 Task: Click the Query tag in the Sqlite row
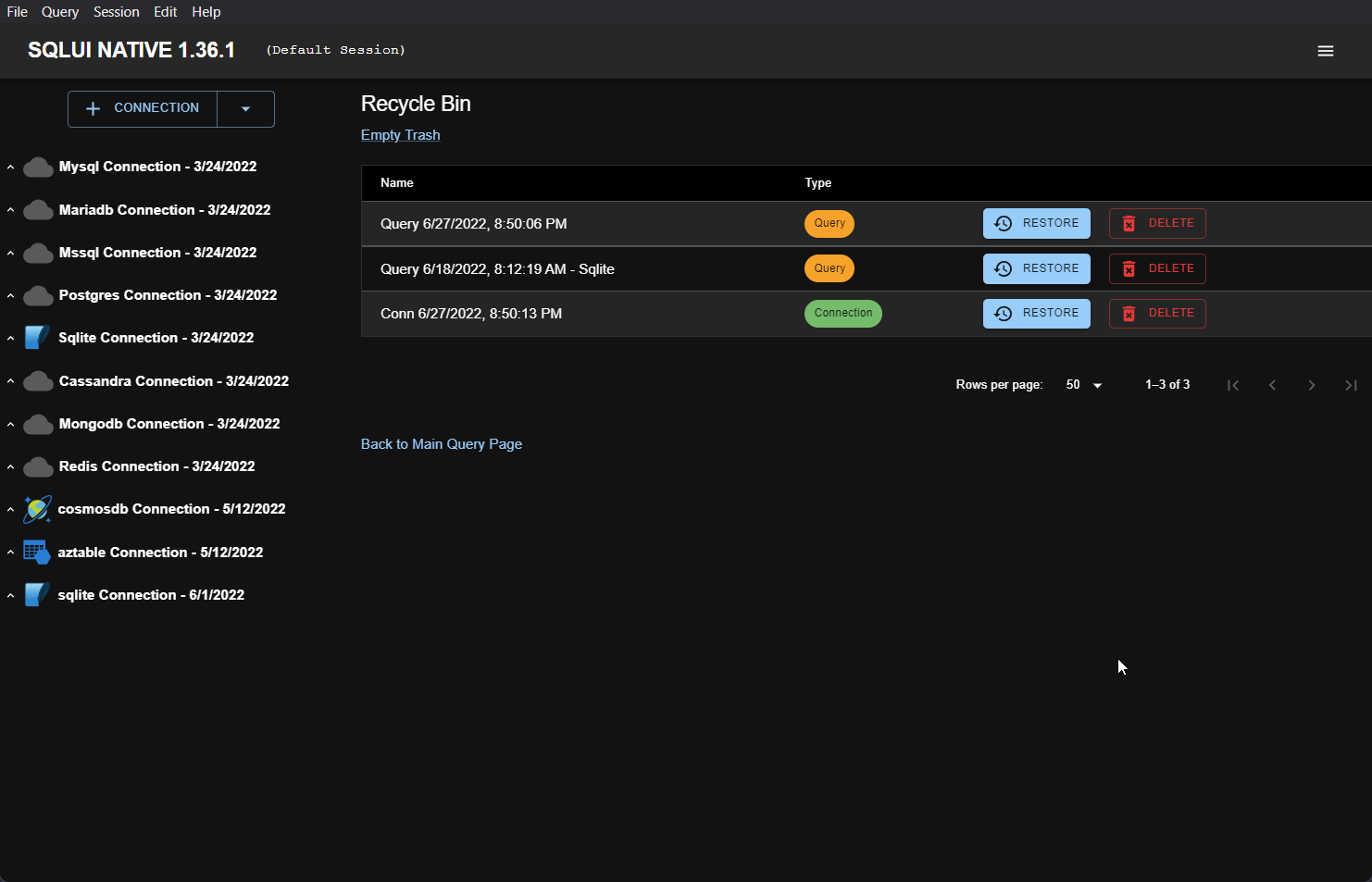tap(829, 268)
